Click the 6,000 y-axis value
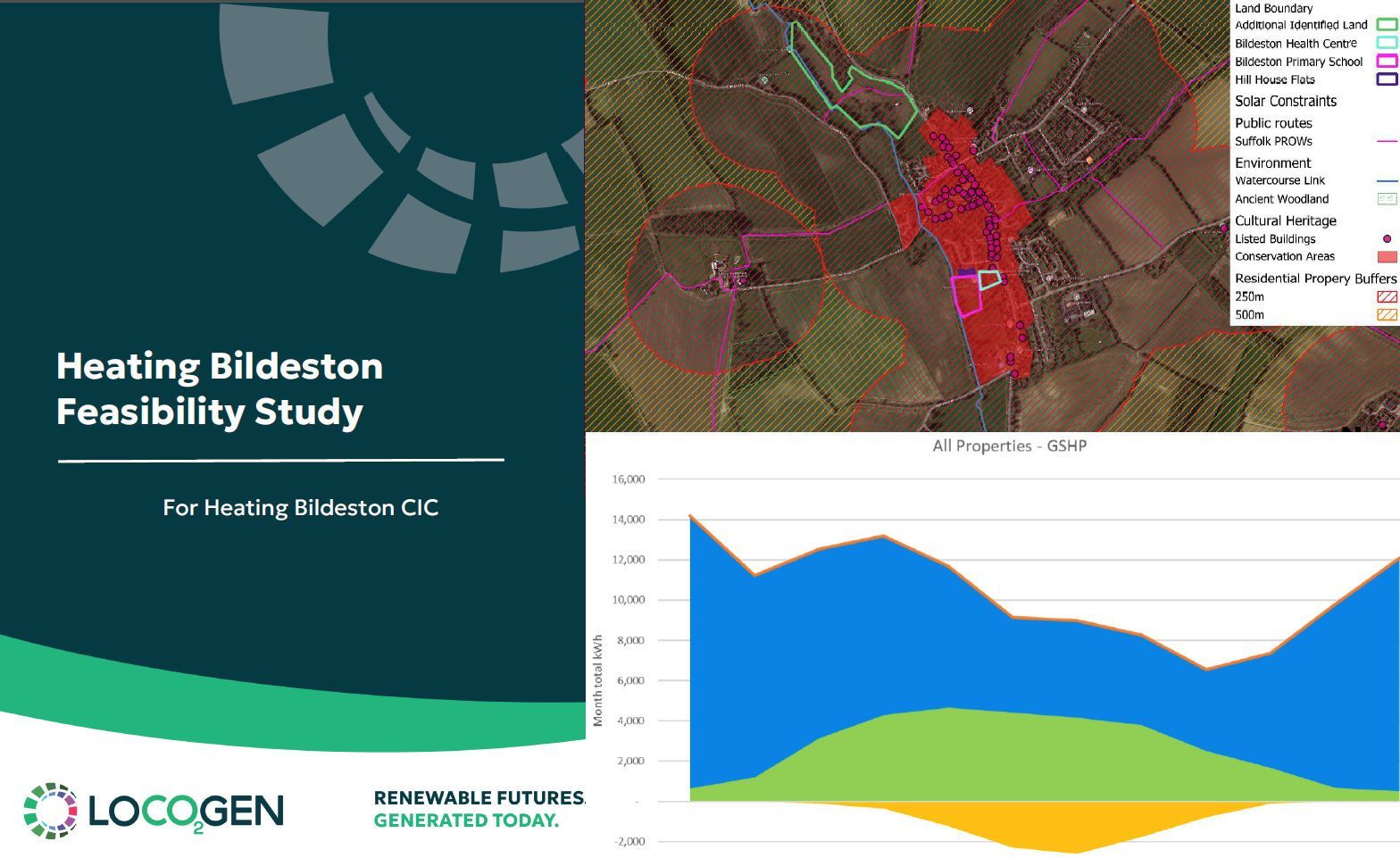Screen dimensions: 1400x858 click(x=631, y=680)
